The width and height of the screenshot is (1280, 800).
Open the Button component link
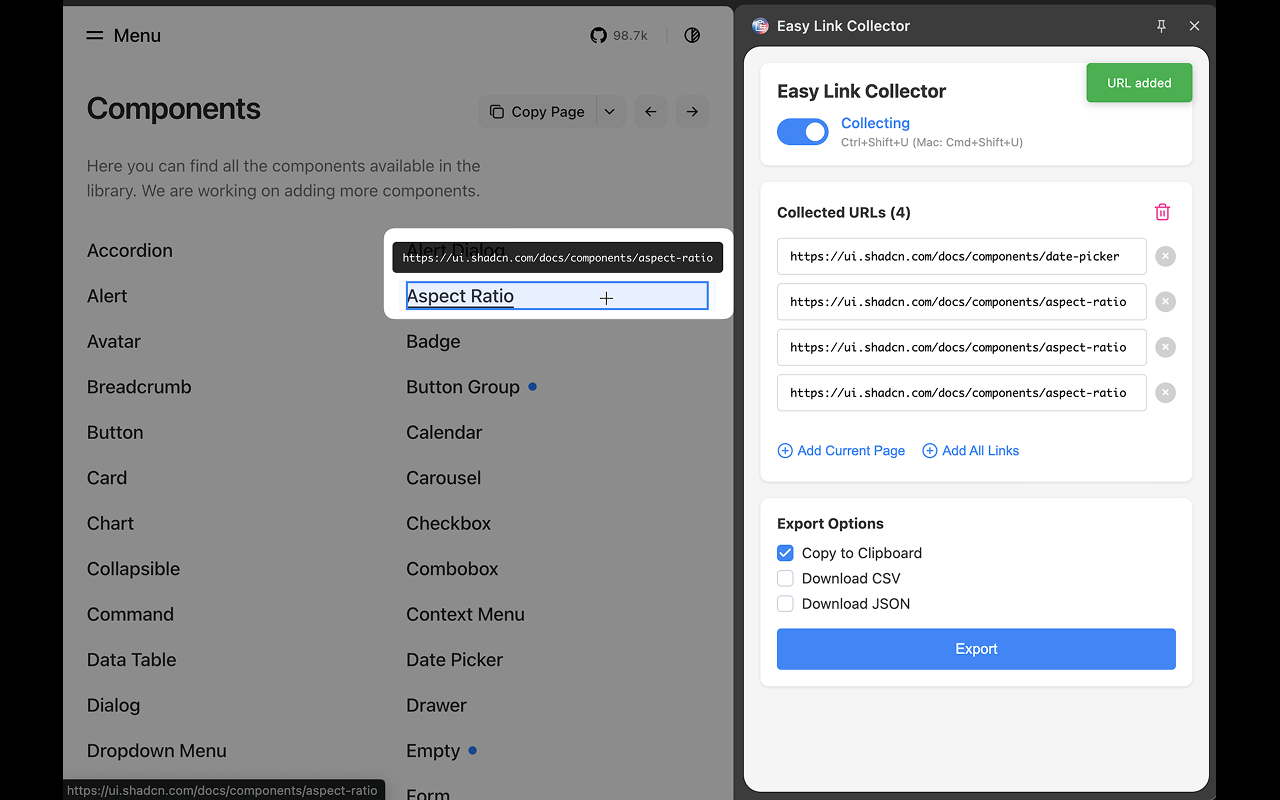tap(115, 433)
